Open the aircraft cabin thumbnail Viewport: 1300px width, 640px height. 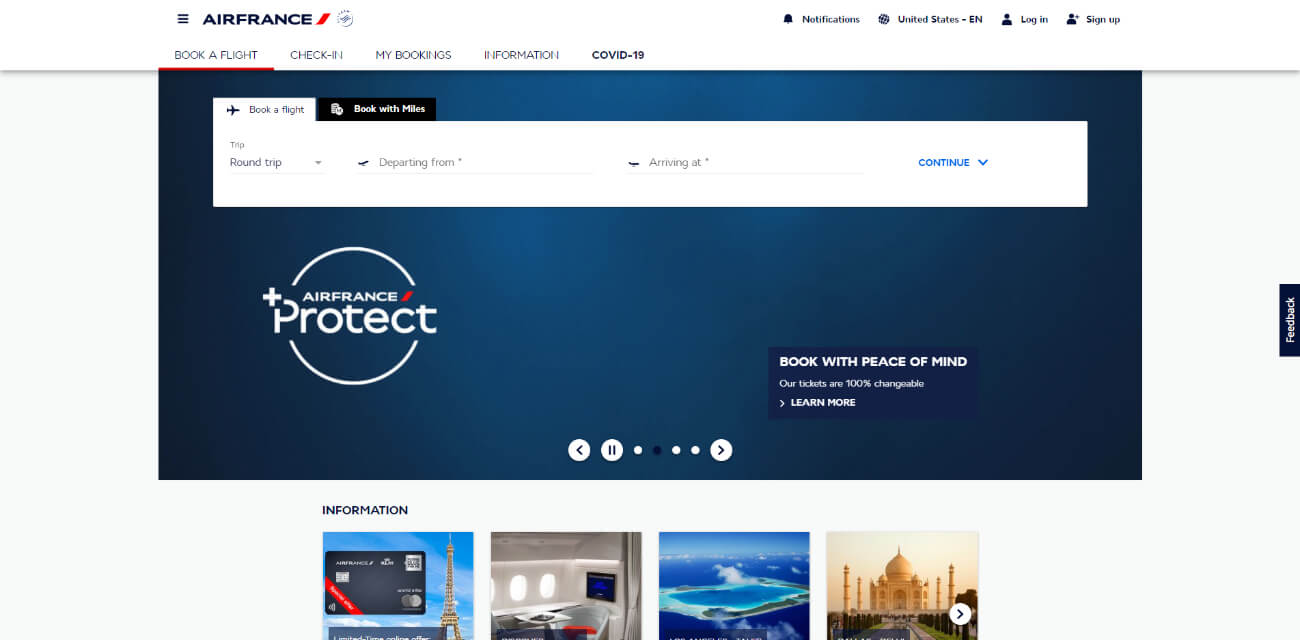566,586
